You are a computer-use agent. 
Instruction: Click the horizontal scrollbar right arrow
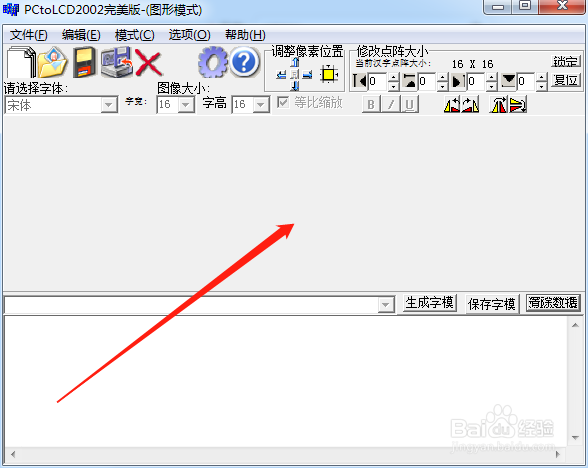click(x=558, y=454)
